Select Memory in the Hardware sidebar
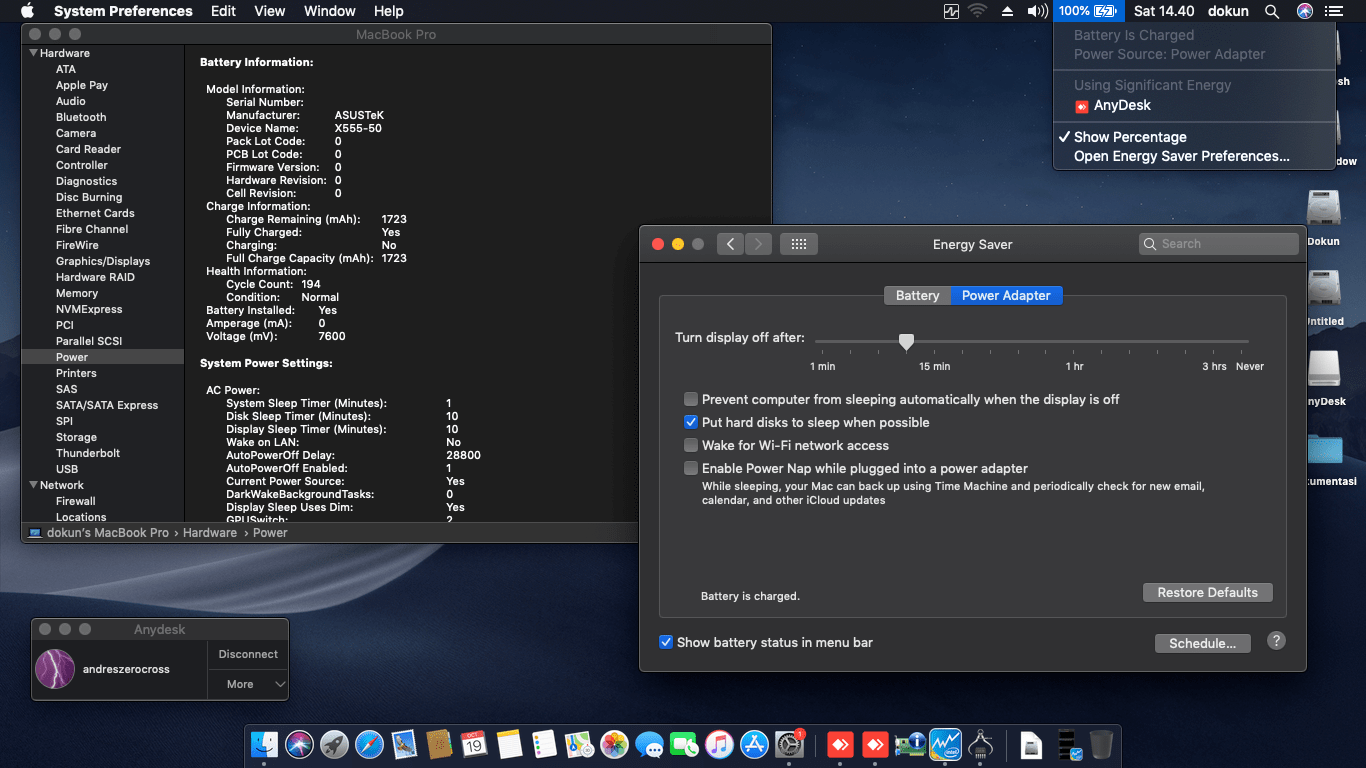Viewport: 1366px width, 768px height. tap(77, 293)
